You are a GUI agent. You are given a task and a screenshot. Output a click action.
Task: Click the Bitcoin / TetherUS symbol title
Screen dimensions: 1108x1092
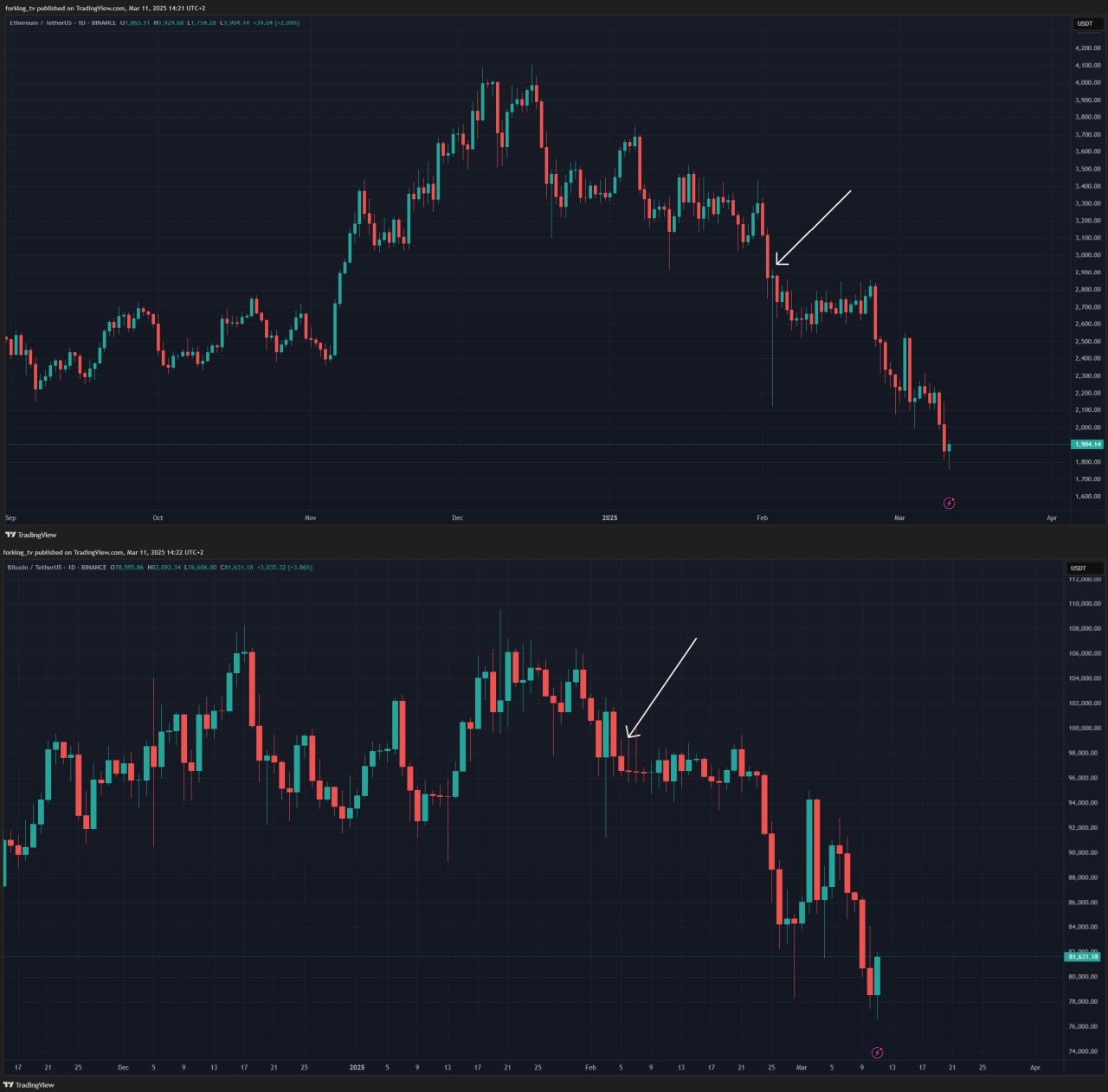click(34, 568)
